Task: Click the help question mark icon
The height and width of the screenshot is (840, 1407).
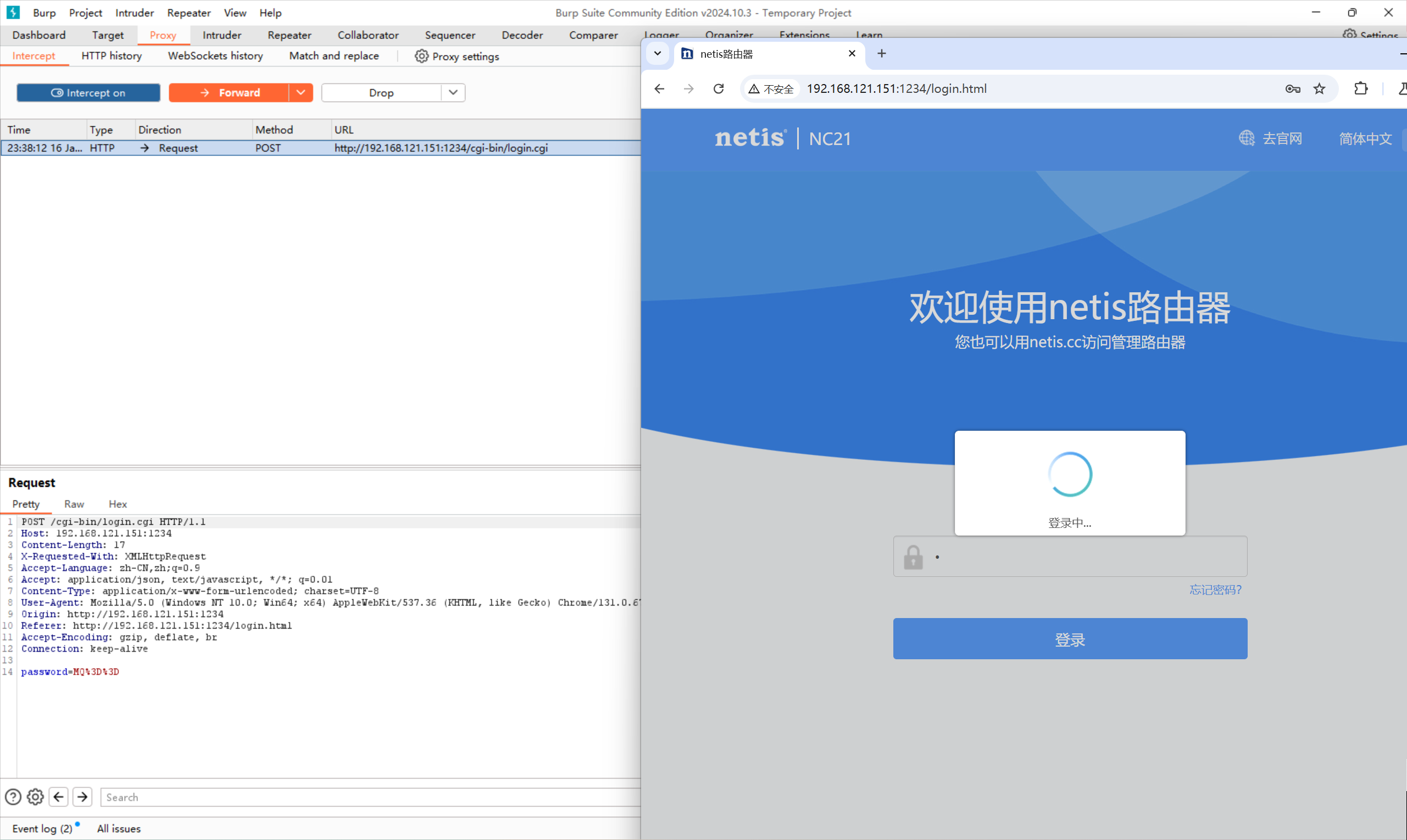Action: pos(13,797)
